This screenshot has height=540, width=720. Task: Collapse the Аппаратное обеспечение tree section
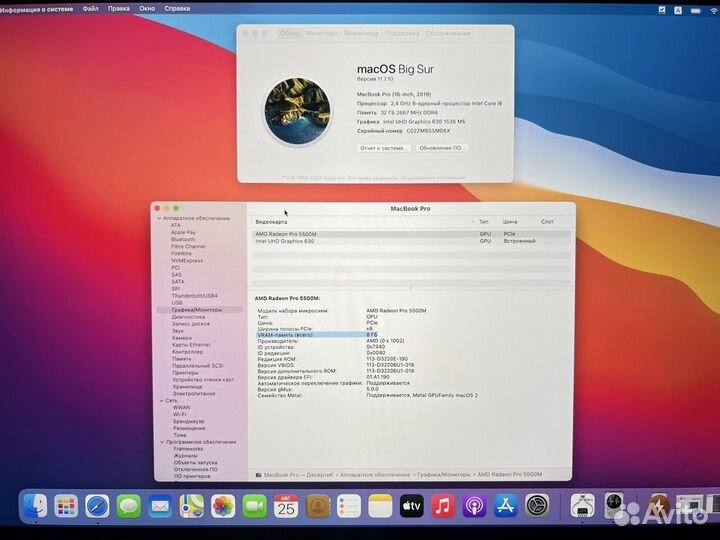(159, 219)
